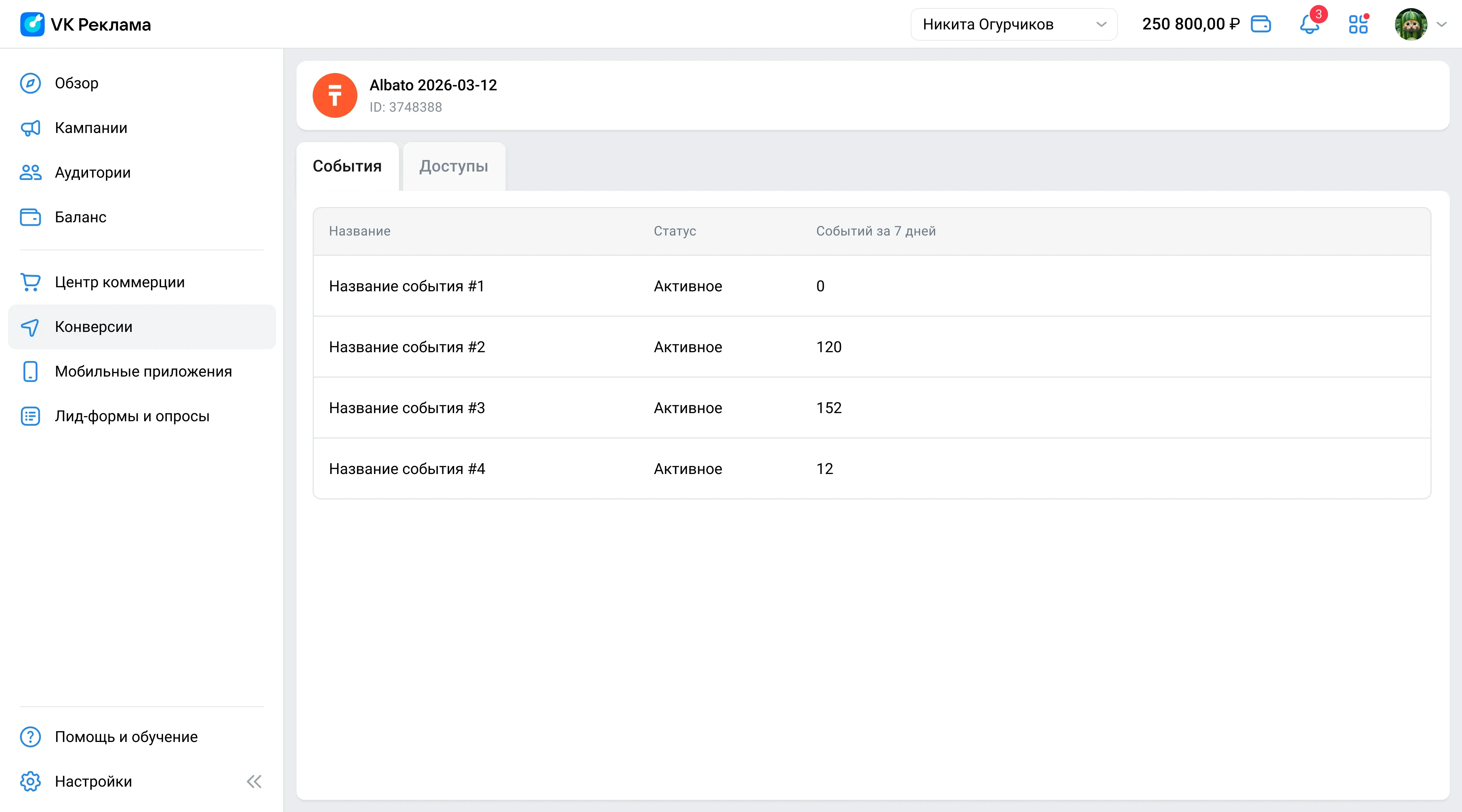Click the user avatar thumbnail
1462x812 pixels.
pos(1411,24)
